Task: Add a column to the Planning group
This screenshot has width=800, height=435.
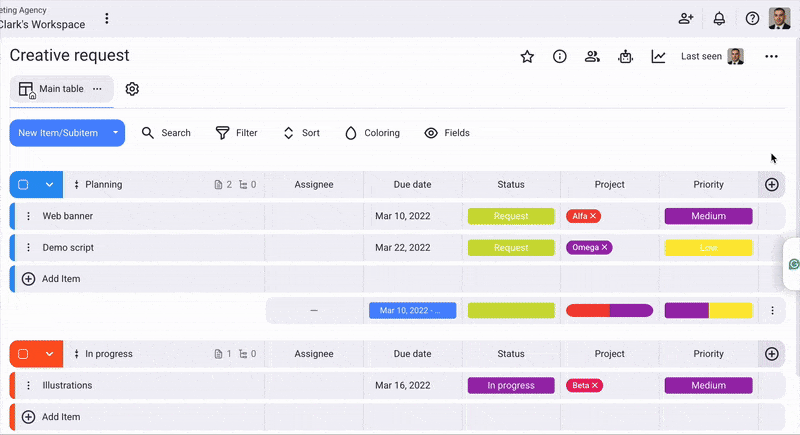Action: [x=771, y=185]
